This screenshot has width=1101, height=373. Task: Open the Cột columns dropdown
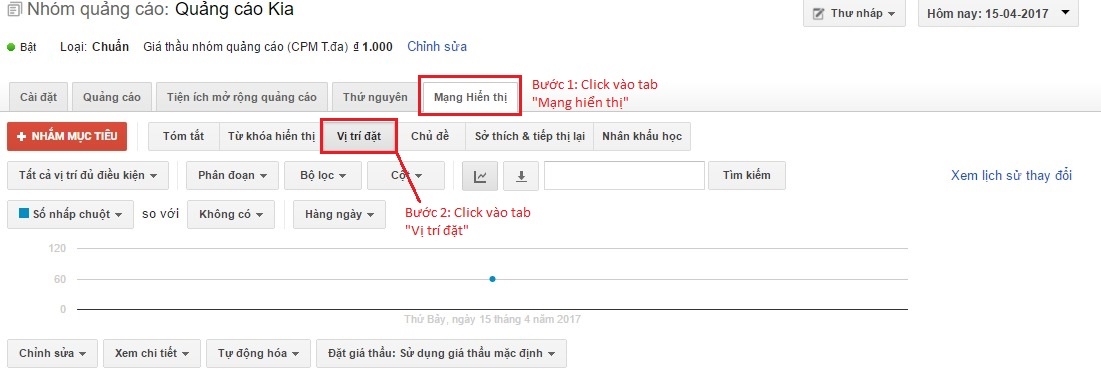coord(406,176)
